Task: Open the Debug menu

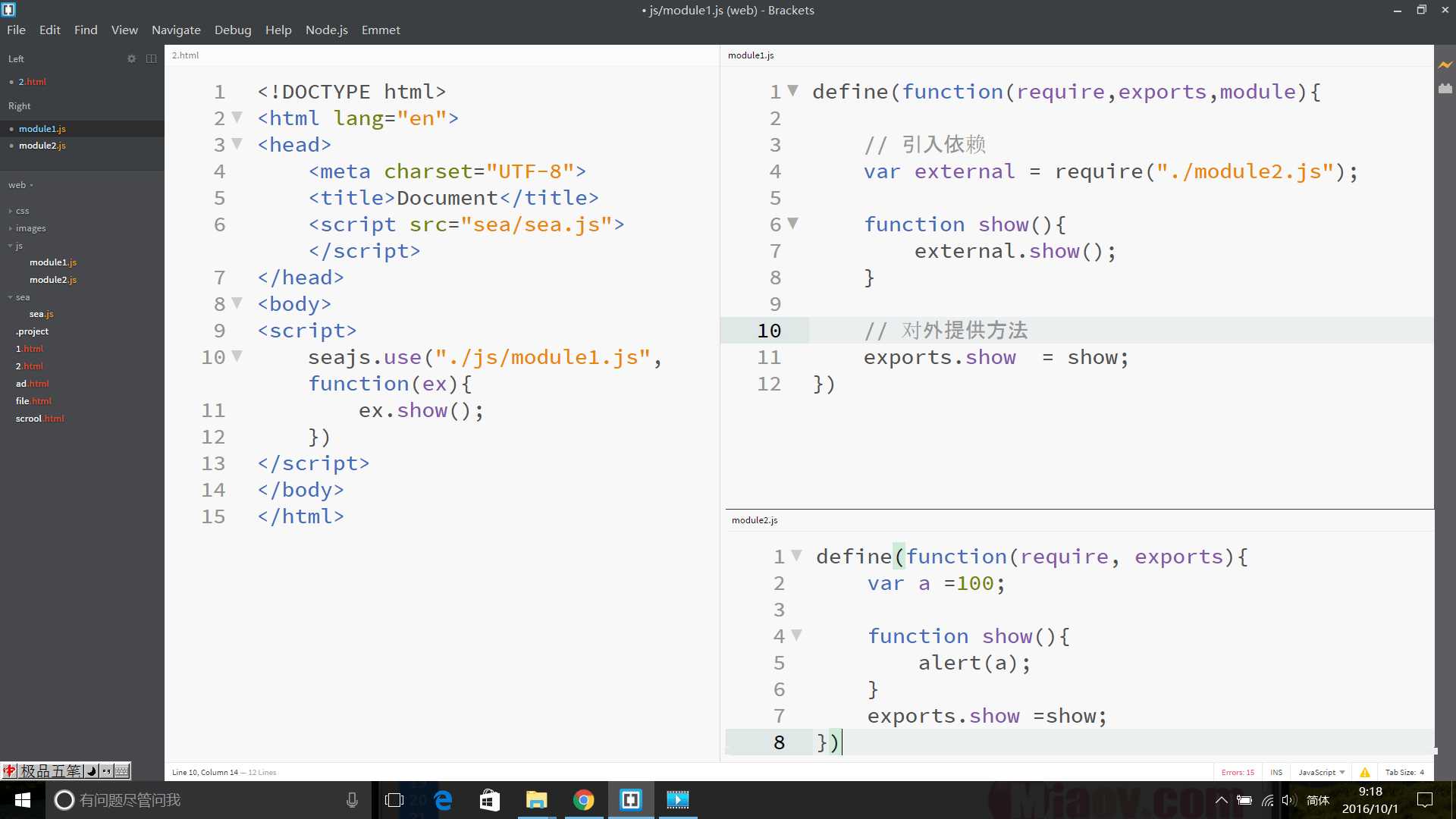Action: point(233,30)
